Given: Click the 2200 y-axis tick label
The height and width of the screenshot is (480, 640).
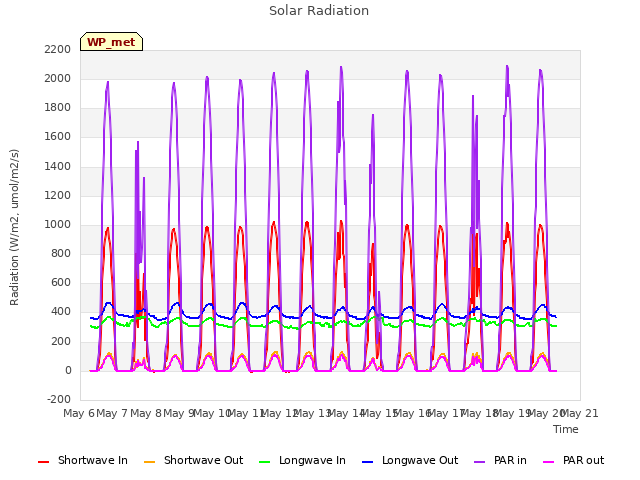Looking at the screenshot, I should click(x=58, y=49).
